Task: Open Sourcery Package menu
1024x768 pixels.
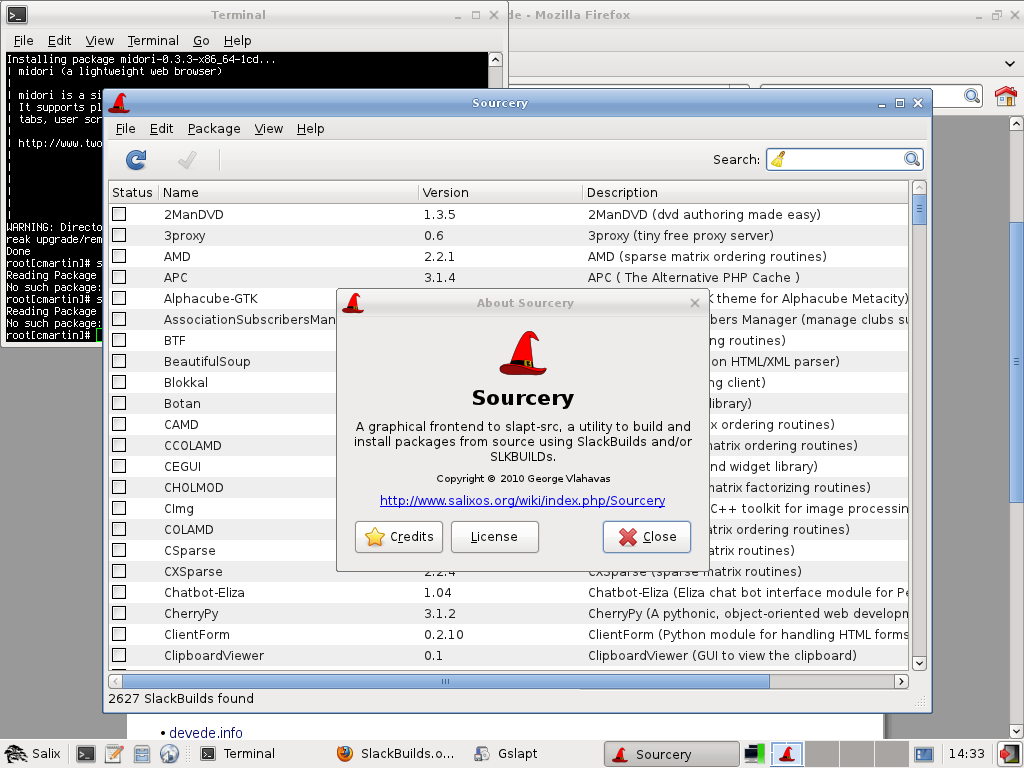Action: (x=214, y=129)
